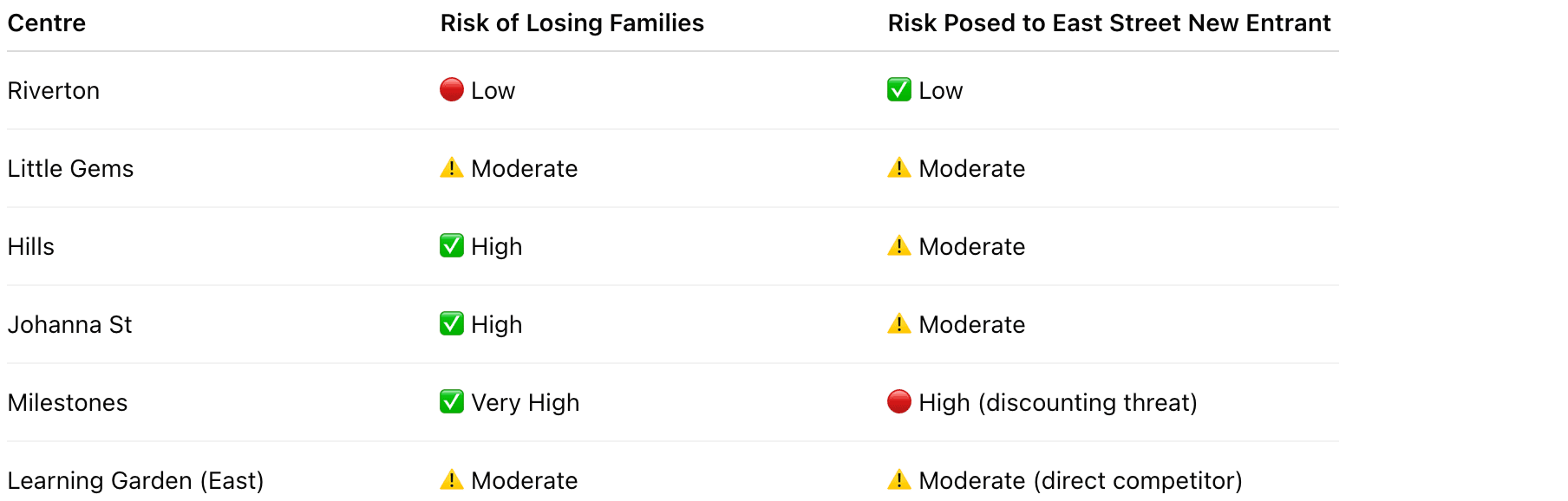Click Little Gems' new entrant warning icon
This screenshot has width=1568, height=501.
click(898, 167)
